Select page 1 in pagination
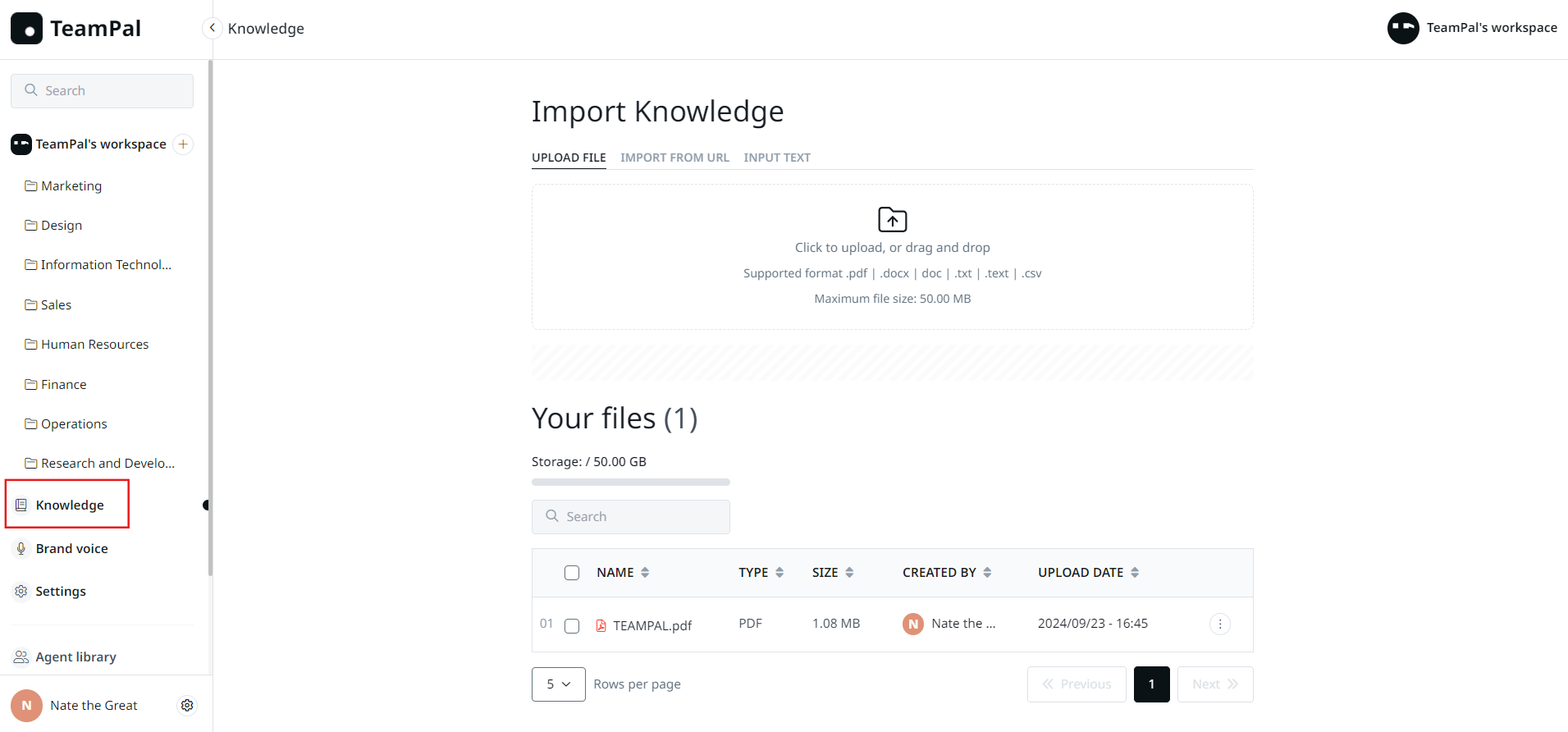 coord(1152,684)
